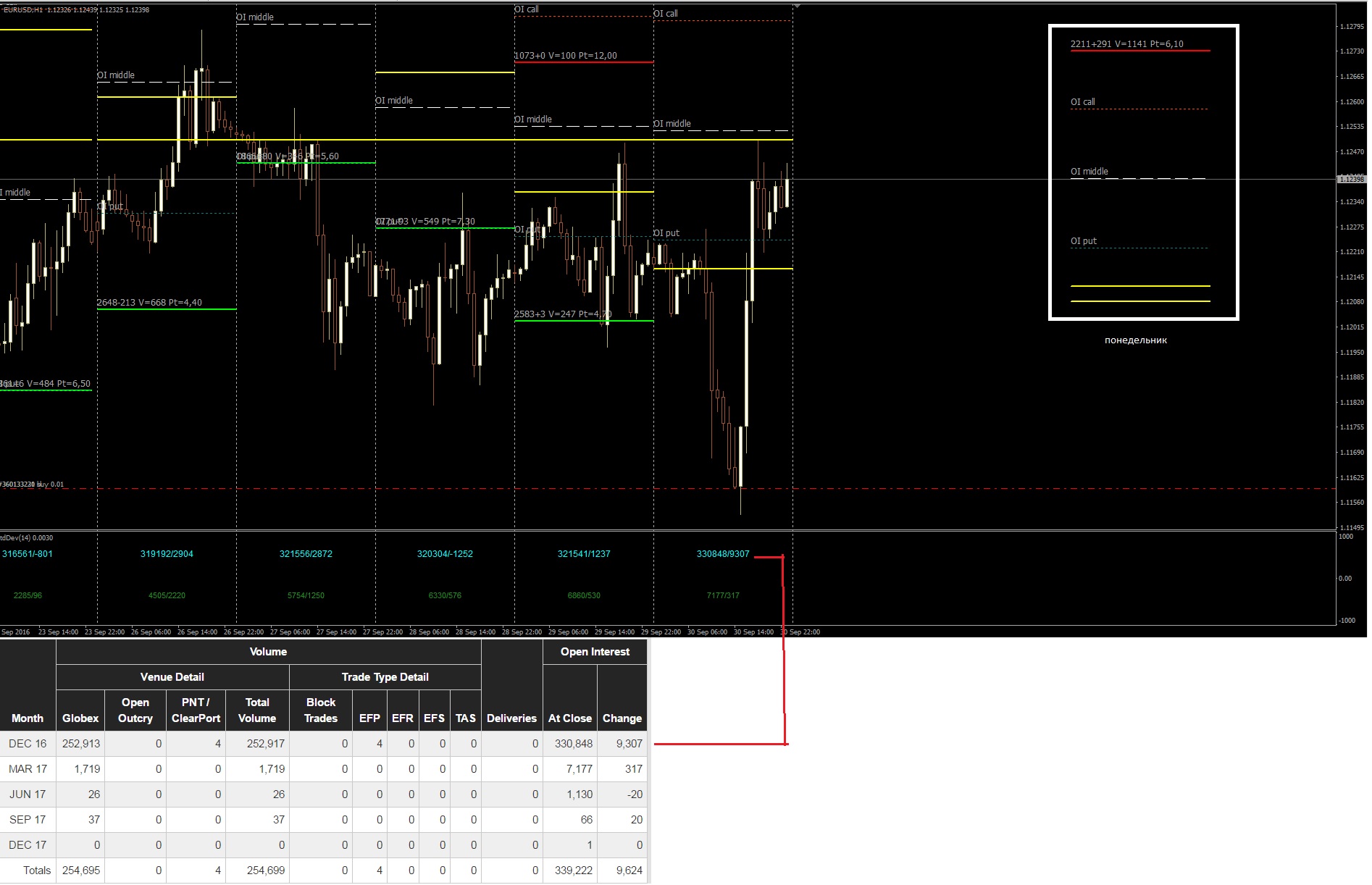Viewport: 1372px width, 885px height.
Task: Click the red level line in legend box
Action: coord(1140,51)
